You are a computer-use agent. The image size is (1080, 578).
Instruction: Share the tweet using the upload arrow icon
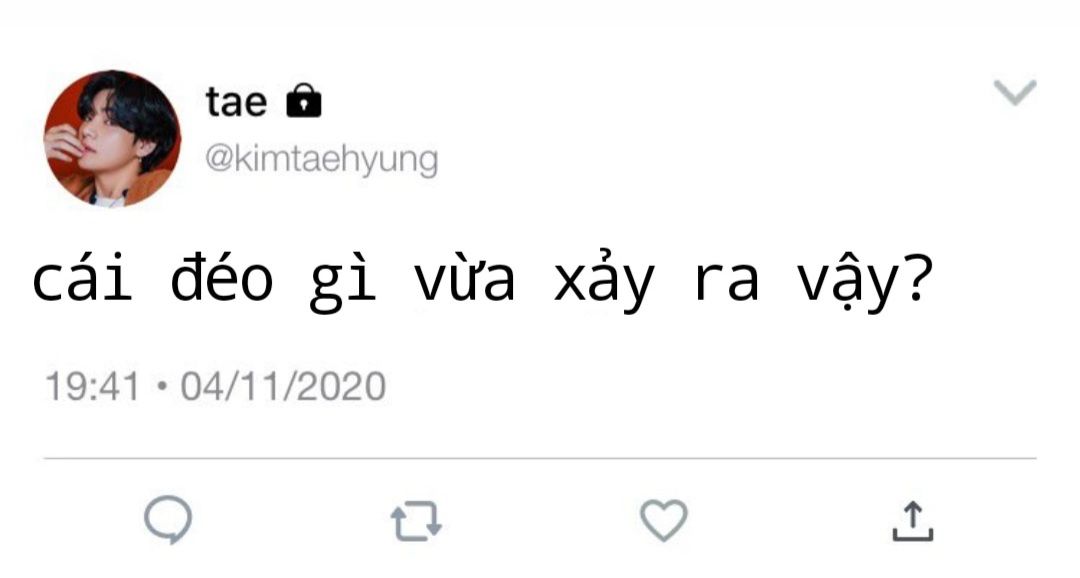click(x=913, y=521)
